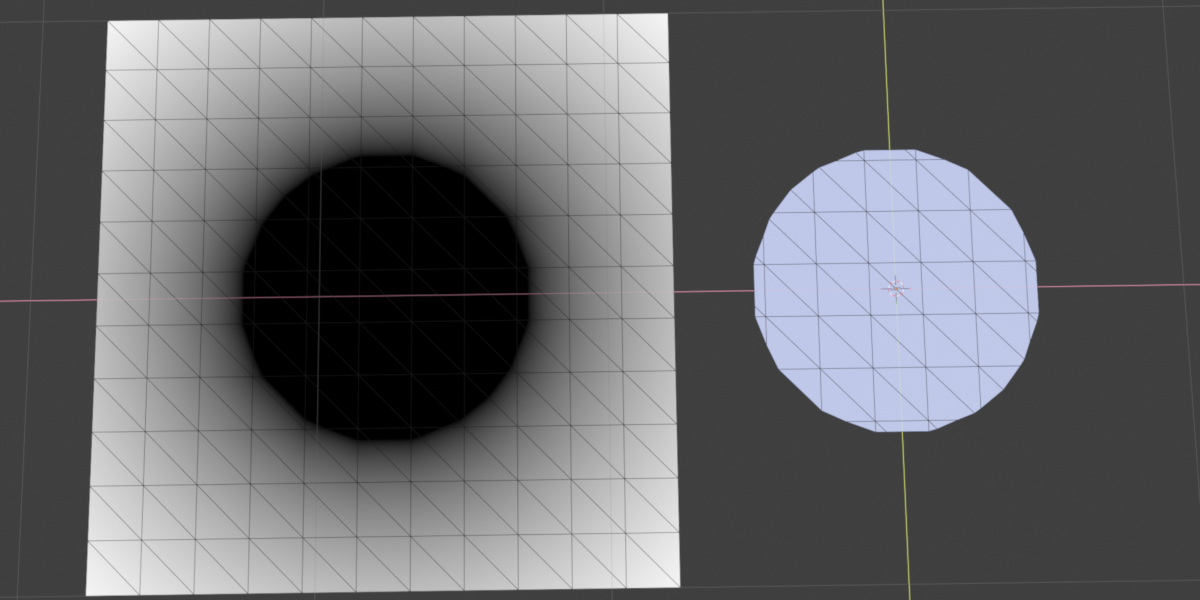Click the origin point at the blue circle's center
The height and width of the screenshot is (600, 1200).
coord(895,289)
